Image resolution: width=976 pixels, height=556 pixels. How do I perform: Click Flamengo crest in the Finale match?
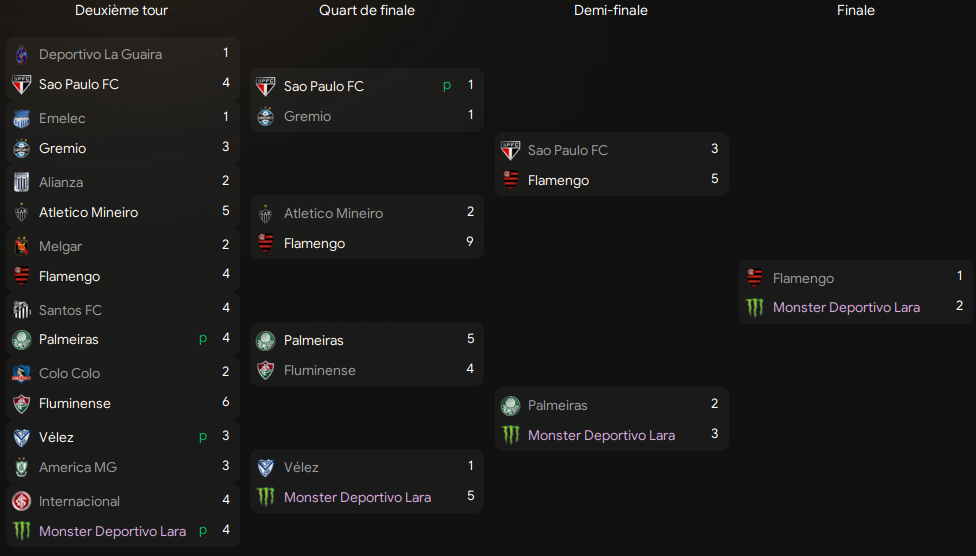755,278
